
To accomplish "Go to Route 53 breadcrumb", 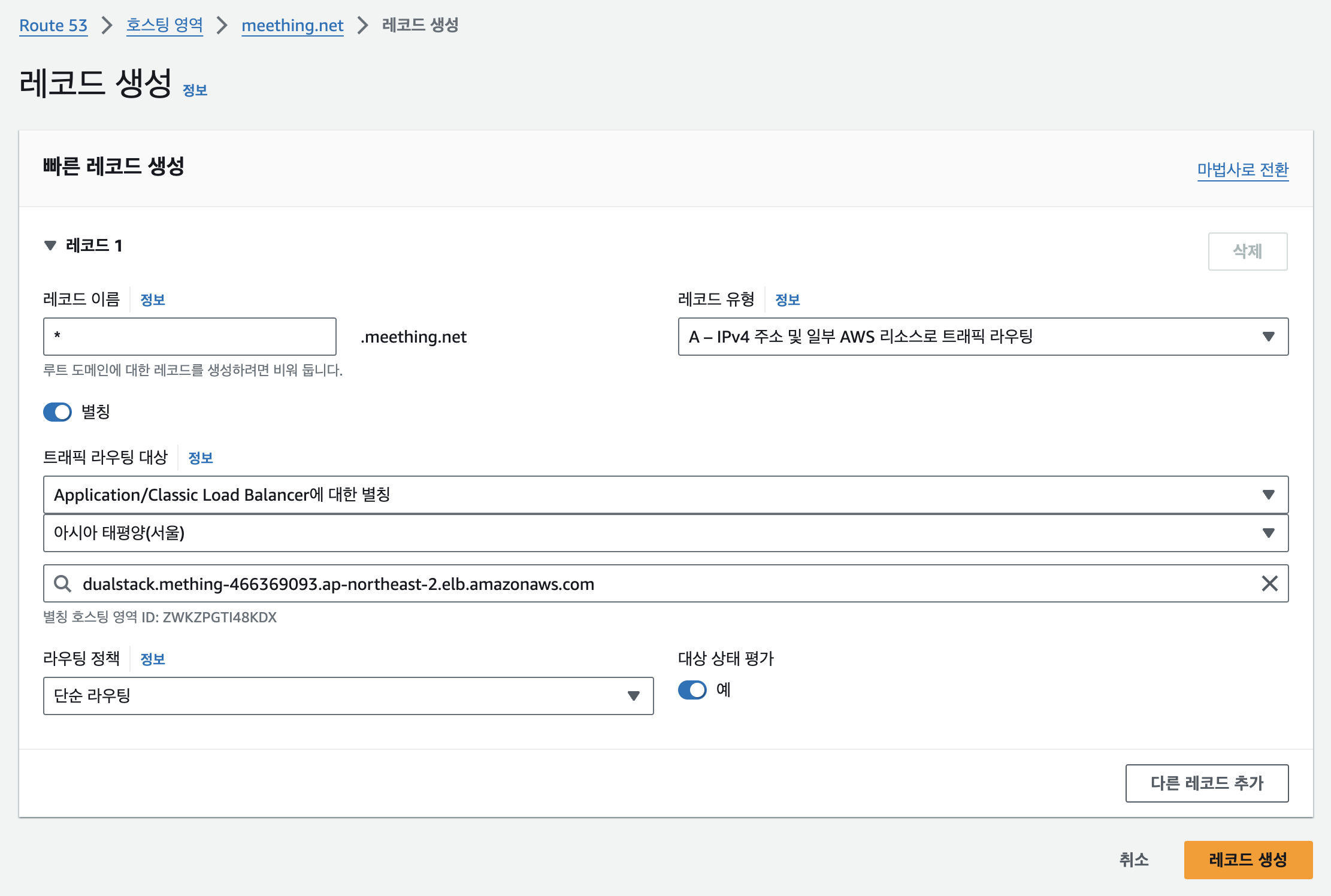I will point(53,26).
